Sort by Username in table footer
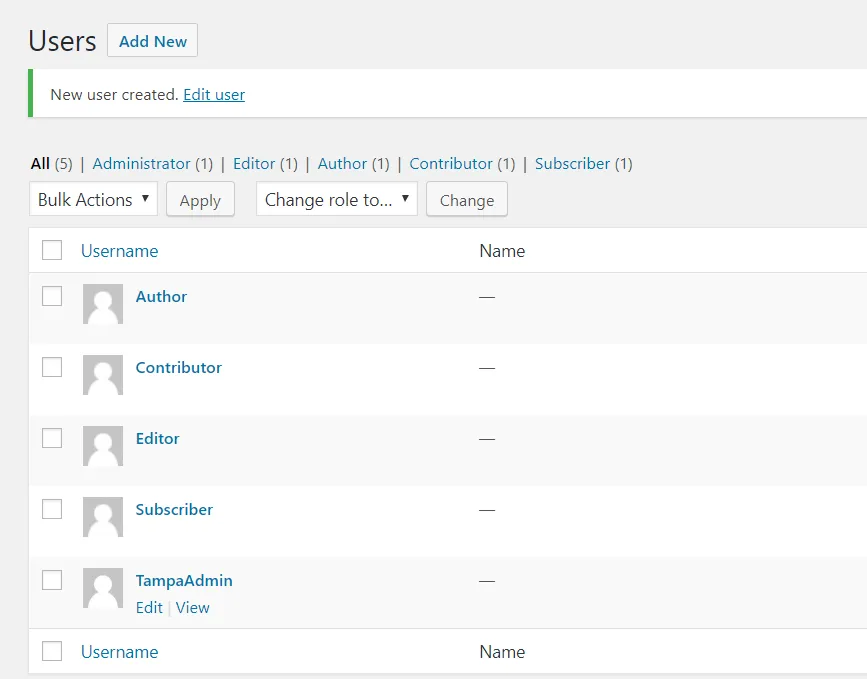Viewport: 867px width, 679px height. point(119,652)
